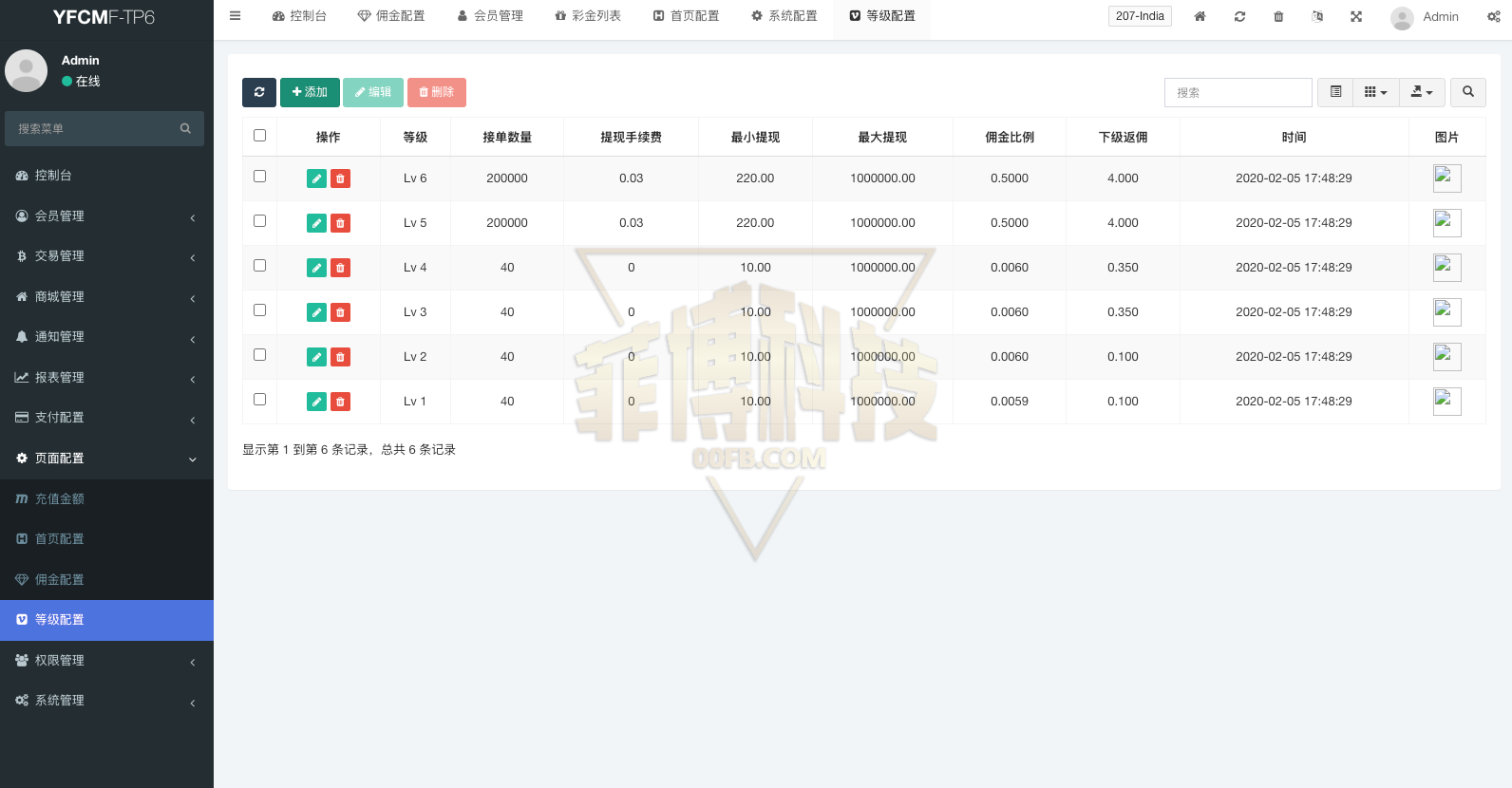Click the green 添加 button
1512x788 pixels.
310,92
